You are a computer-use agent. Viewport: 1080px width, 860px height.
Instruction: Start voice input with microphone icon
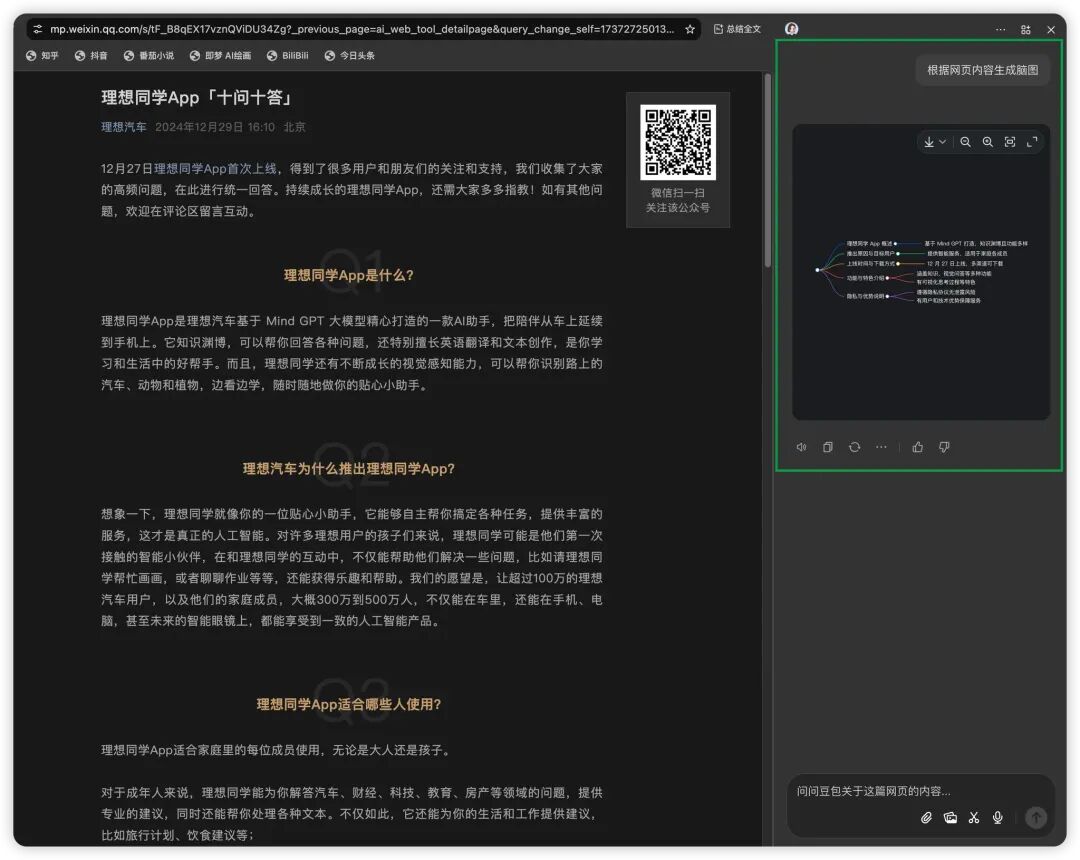pyautogui.click(x=997, y=817)
